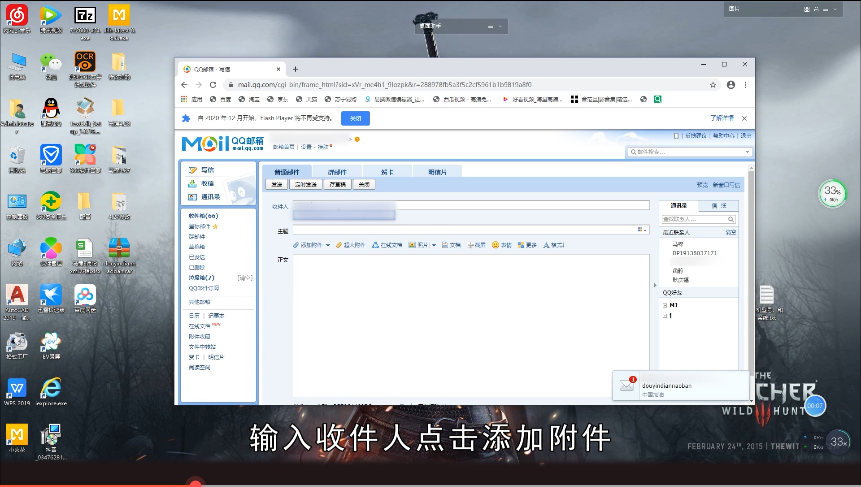
Task: Open dropdown arrow beside the Photo button
Action: pyautogui.click(x=433, y=245)
